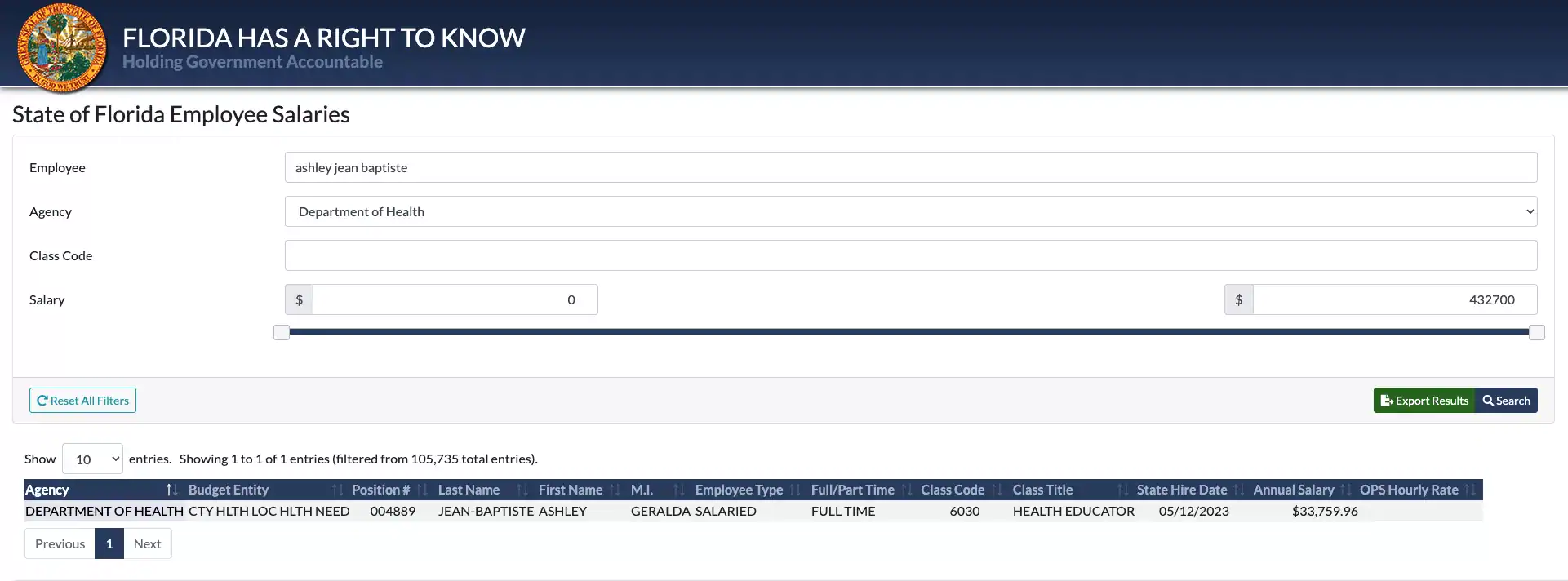
Task: Sort by Last Name column arrows
Action: (522, 490)
